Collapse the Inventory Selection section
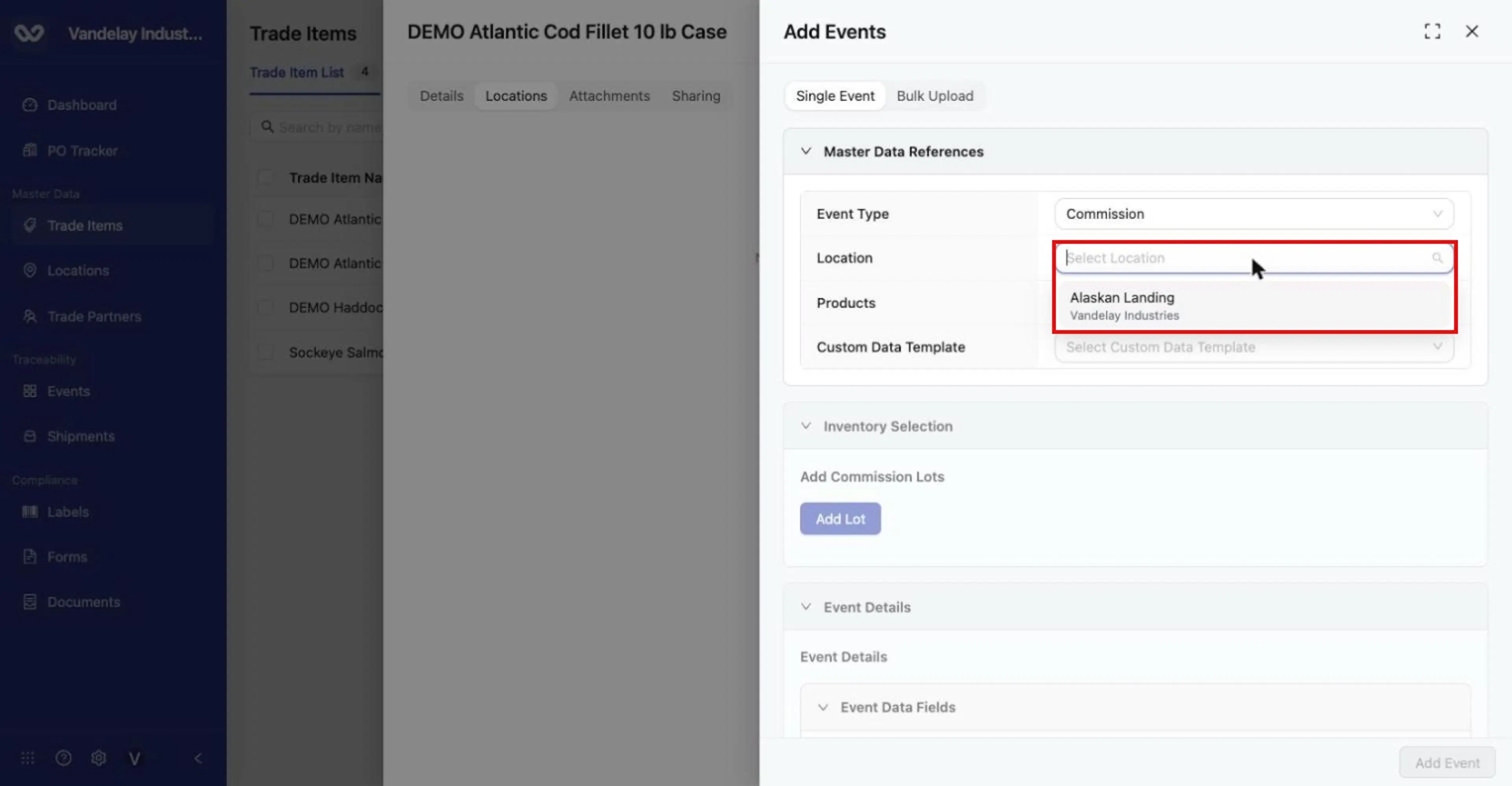This screenshot has width=1512, height=786. tap(806, 426)
